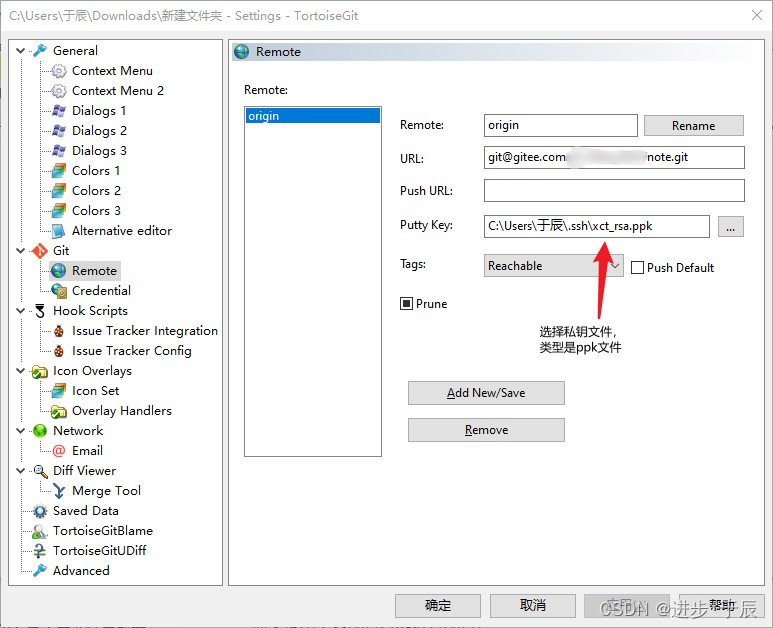Click the Remote name input field

(x=561, y=125)
